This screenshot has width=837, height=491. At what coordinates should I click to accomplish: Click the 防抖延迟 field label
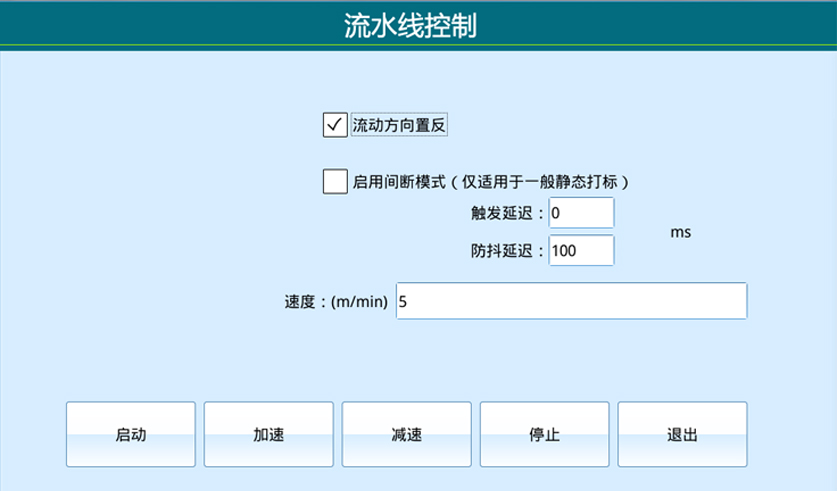point(508,251)
